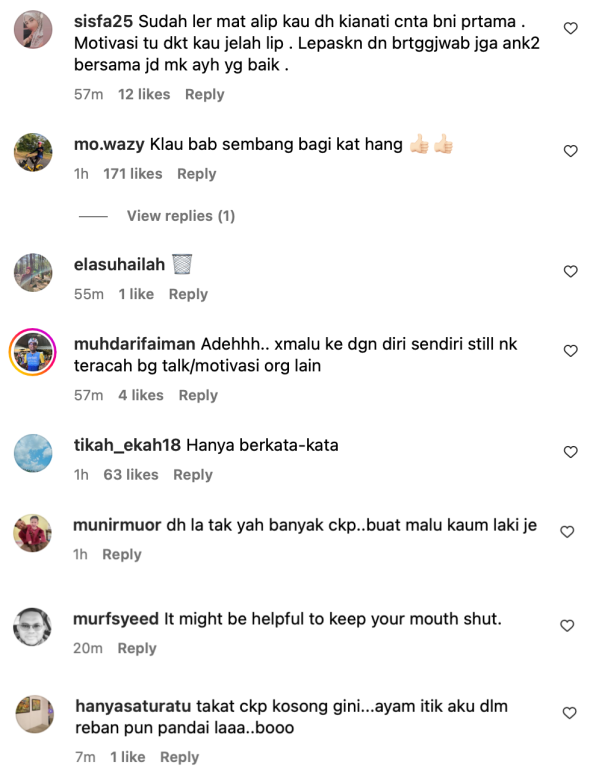Expand View replies (1) under mo.wazy
This screenshot has height=771, width=590.
(181, 216)
